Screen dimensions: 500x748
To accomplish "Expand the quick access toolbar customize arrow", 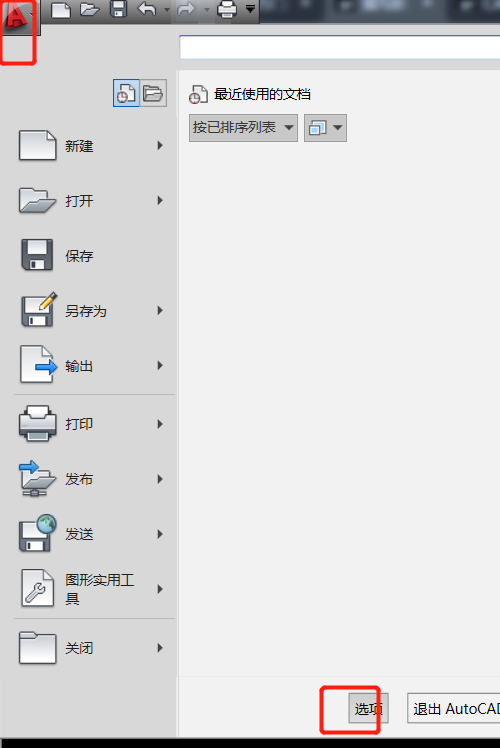I will point(250,9).
